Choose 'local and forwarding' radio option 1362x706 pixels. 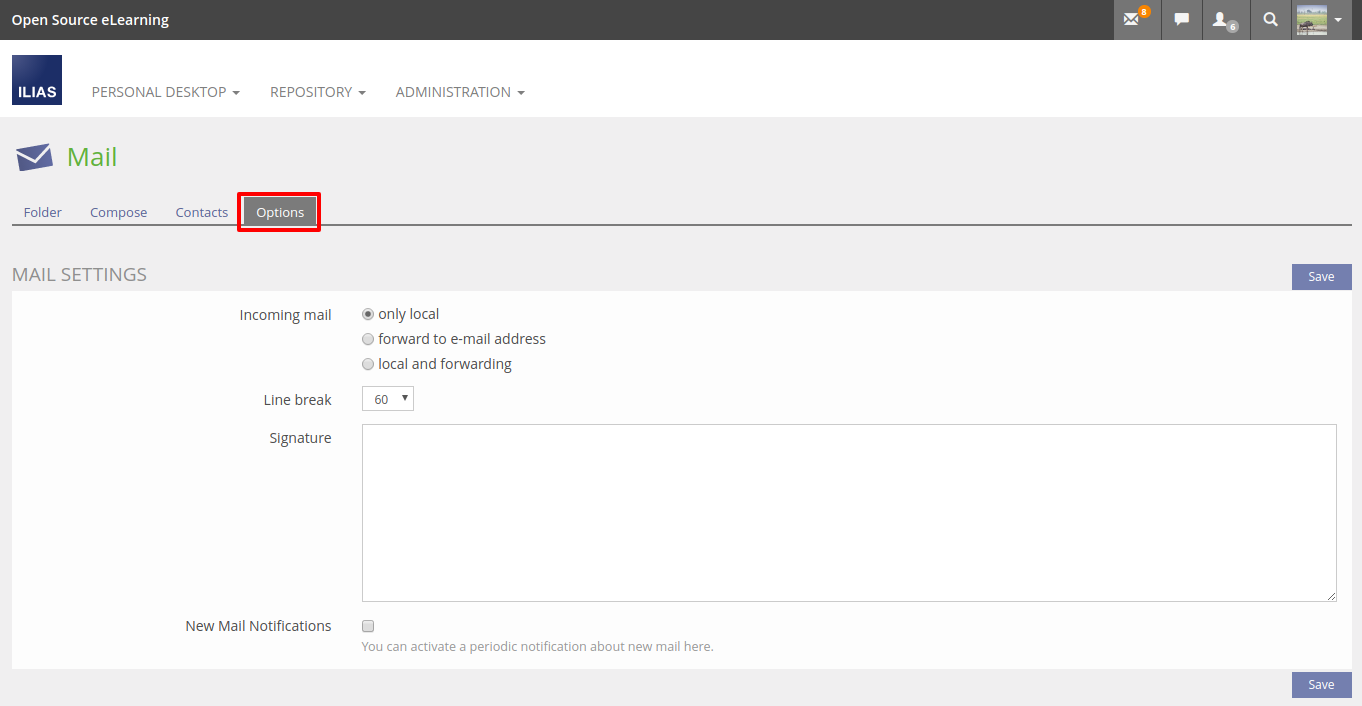(368, 364)
